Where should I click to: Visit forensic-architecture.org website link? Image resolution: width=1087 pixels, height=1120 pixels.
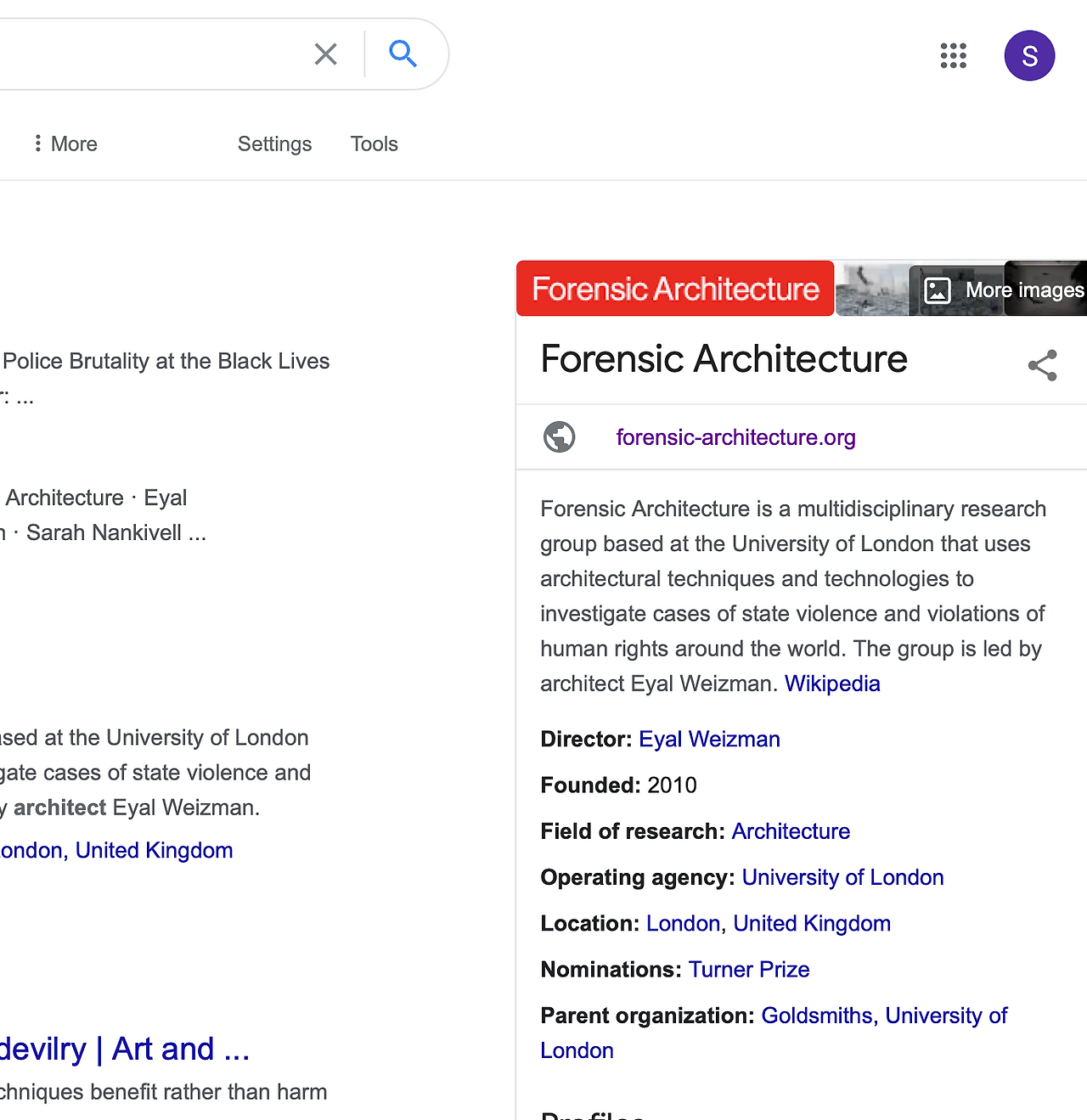(x=735, y=437)
